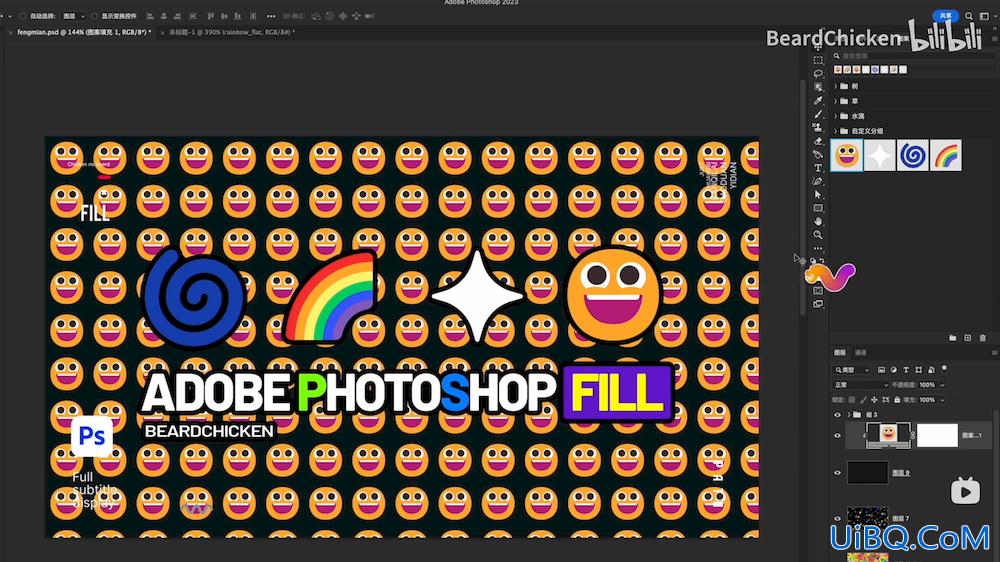Filter layers by shape icon

pyautogui.click(x=918, y=370)
